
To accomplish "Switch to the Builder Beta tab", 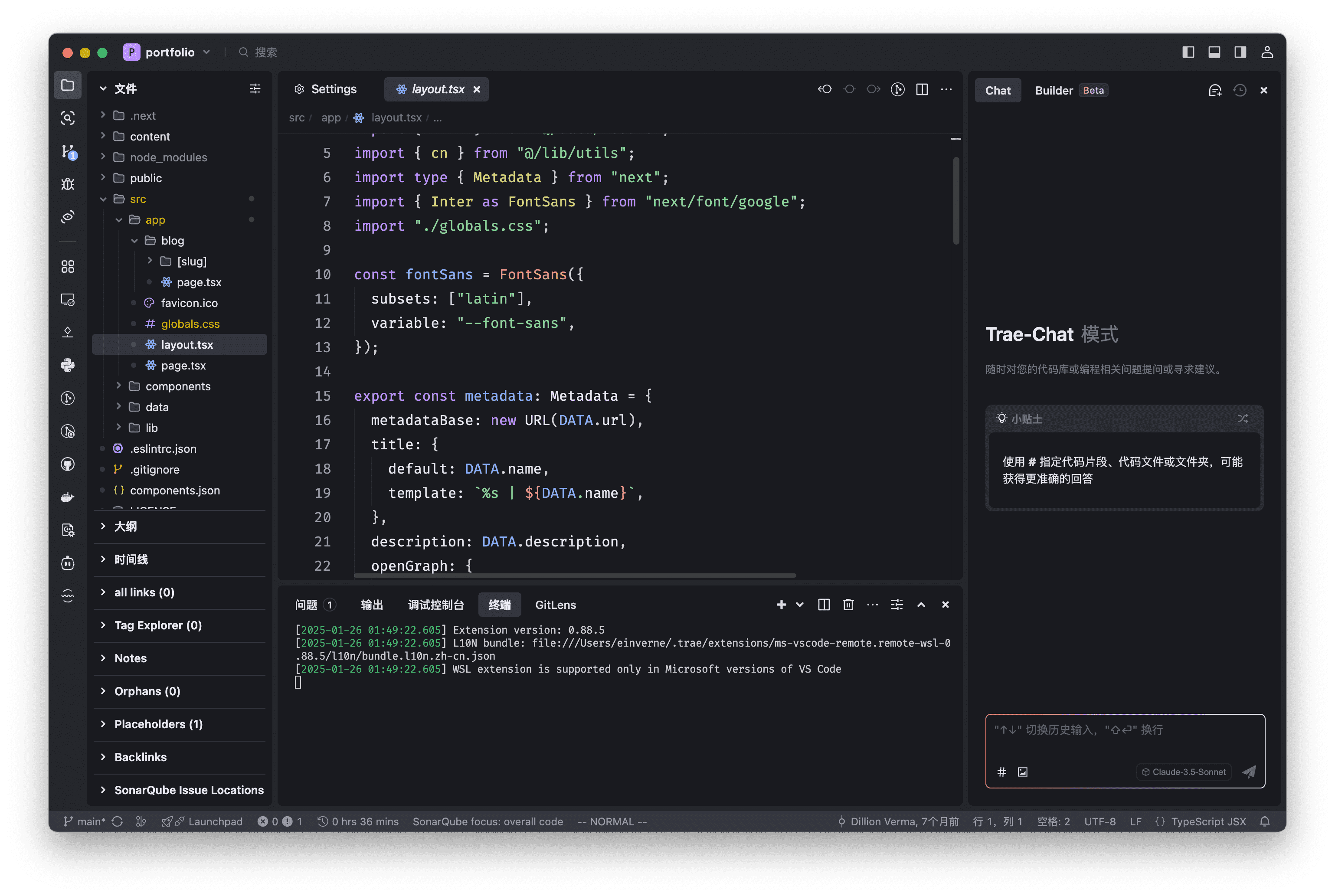I will [x=1071, y=90].
